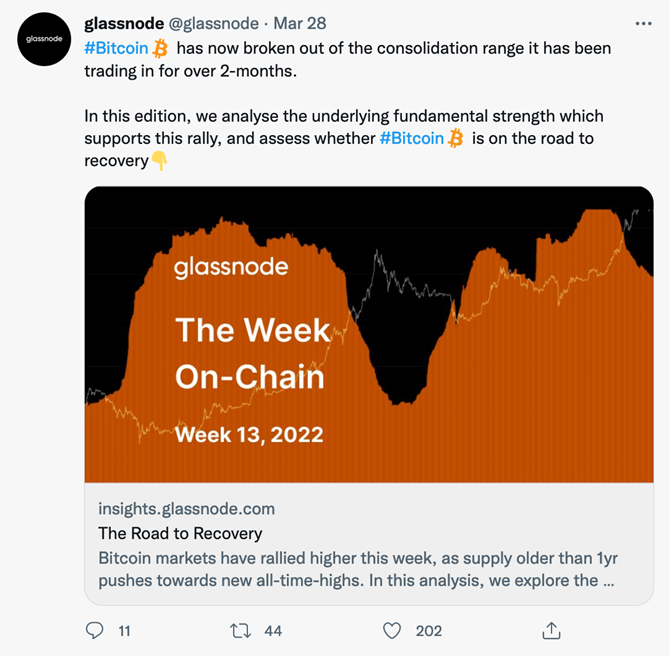Like the tweet with heart icon

tap(392, 631)
